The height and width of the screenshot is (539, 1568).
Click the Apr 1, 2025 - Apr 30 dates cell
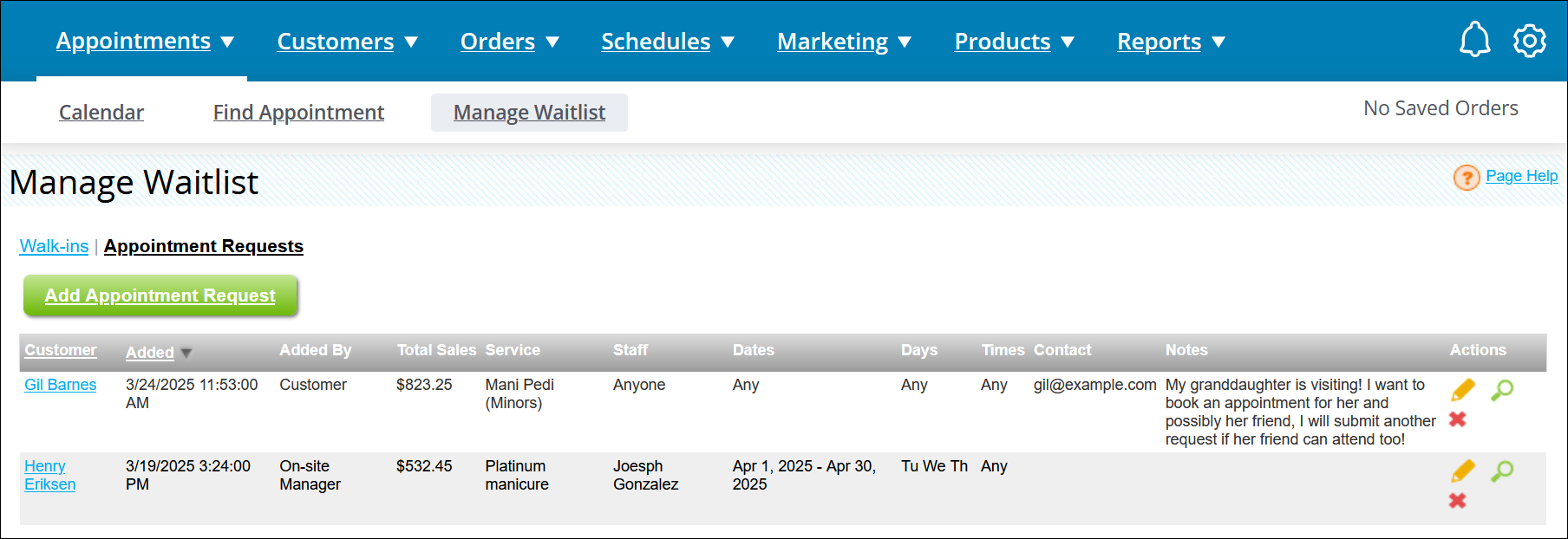tap(804, 475)
